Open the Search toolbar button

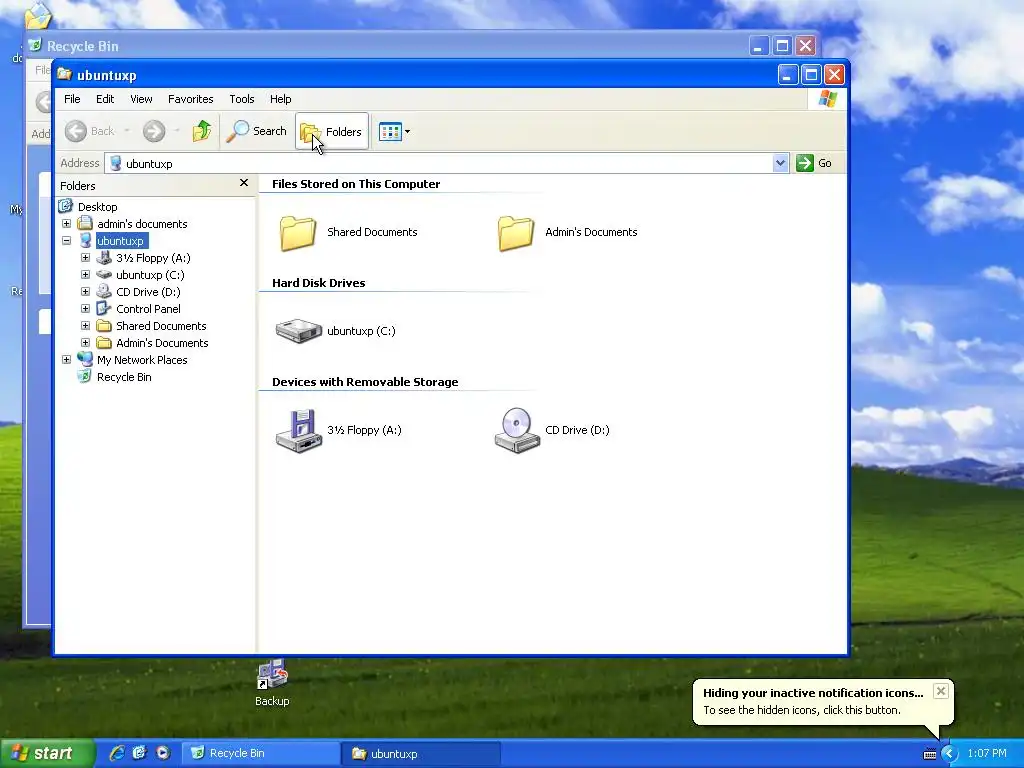[x=257, y=131]
